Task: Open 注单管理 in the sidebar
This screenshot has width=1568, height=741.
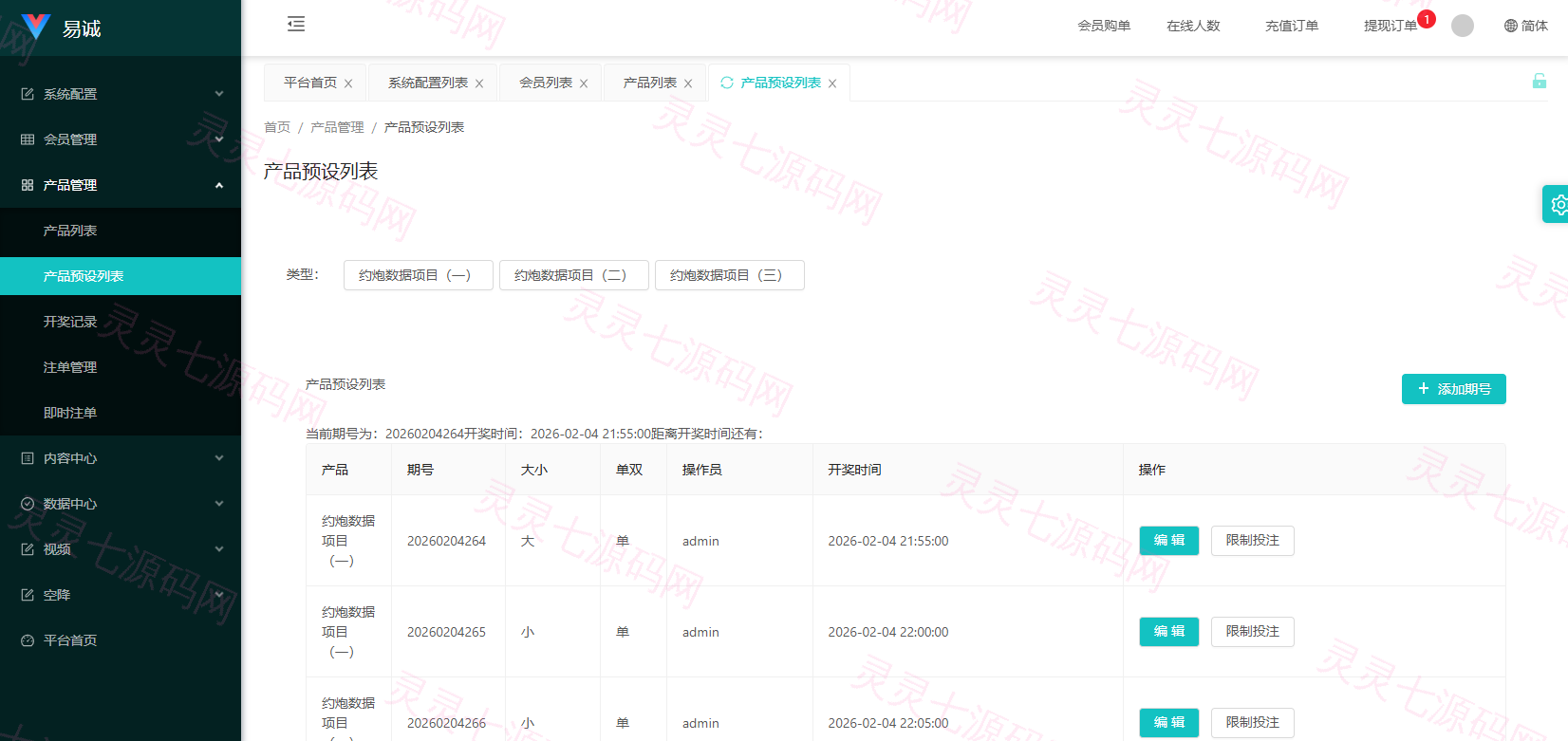Action: 121,367
